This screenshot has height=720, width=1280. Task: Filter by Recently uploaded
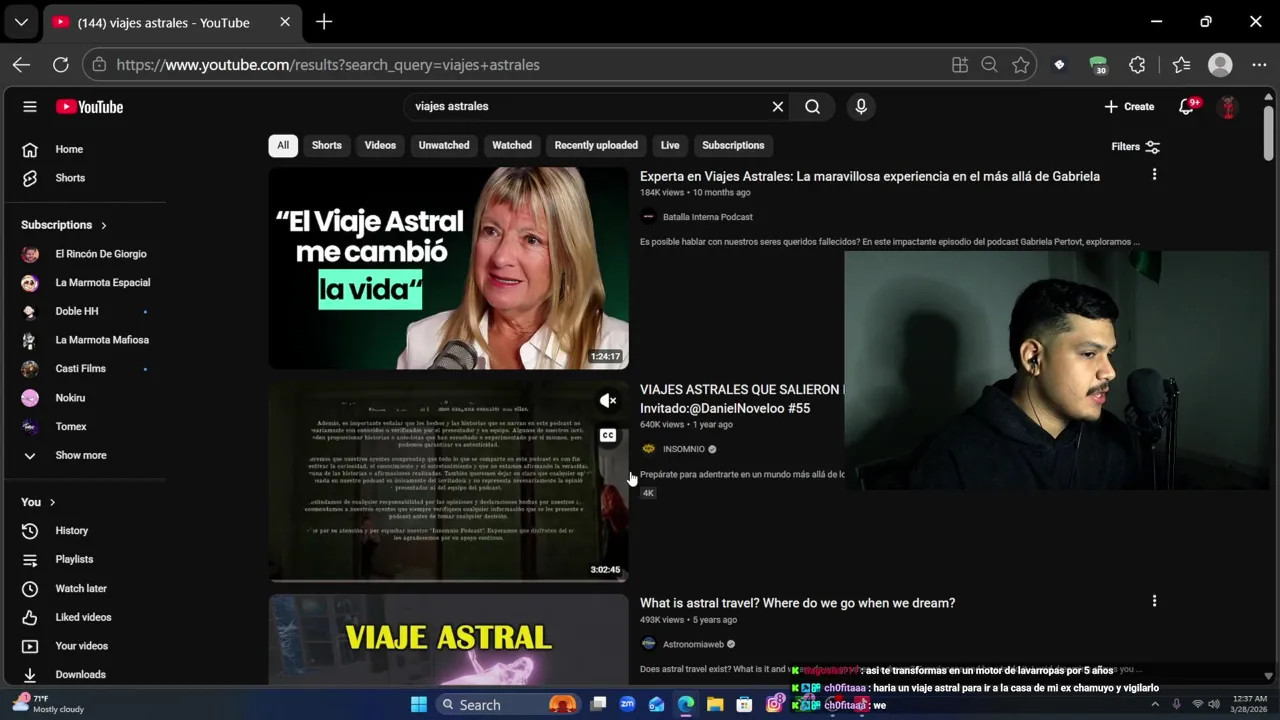coord(596,145)
